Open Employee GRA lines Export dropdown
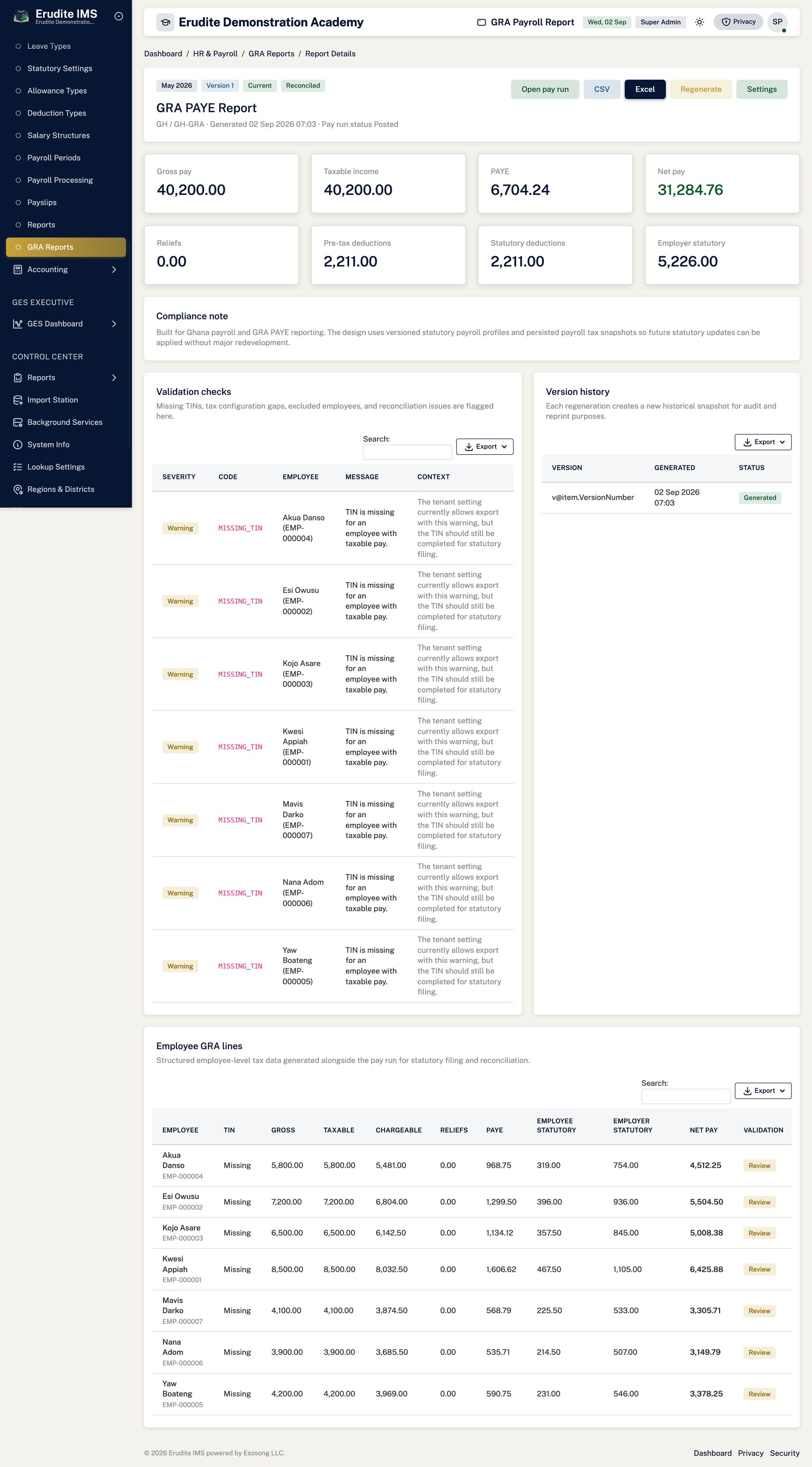This screenshot has height=1467, width=812. pos(762,1090)
